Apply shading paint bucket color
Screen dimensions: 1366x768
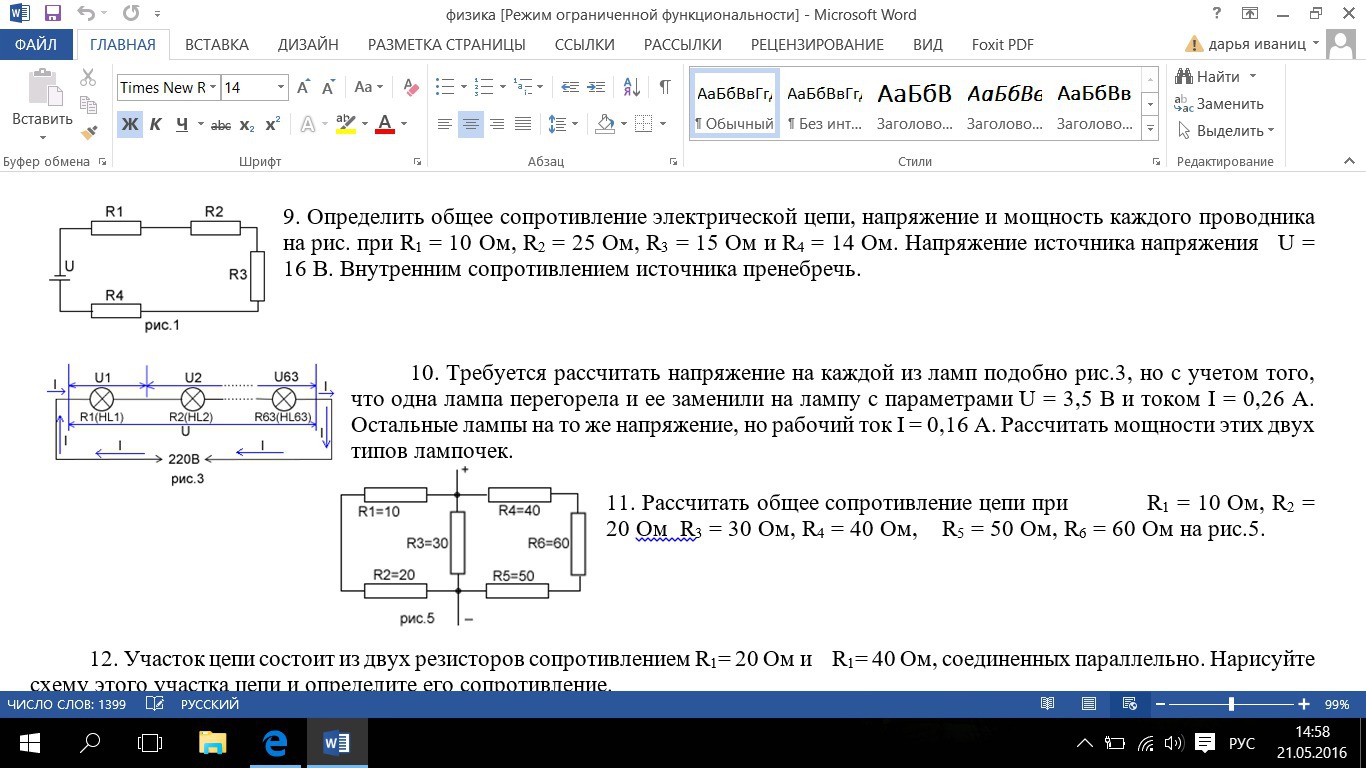tap(603, 125)
